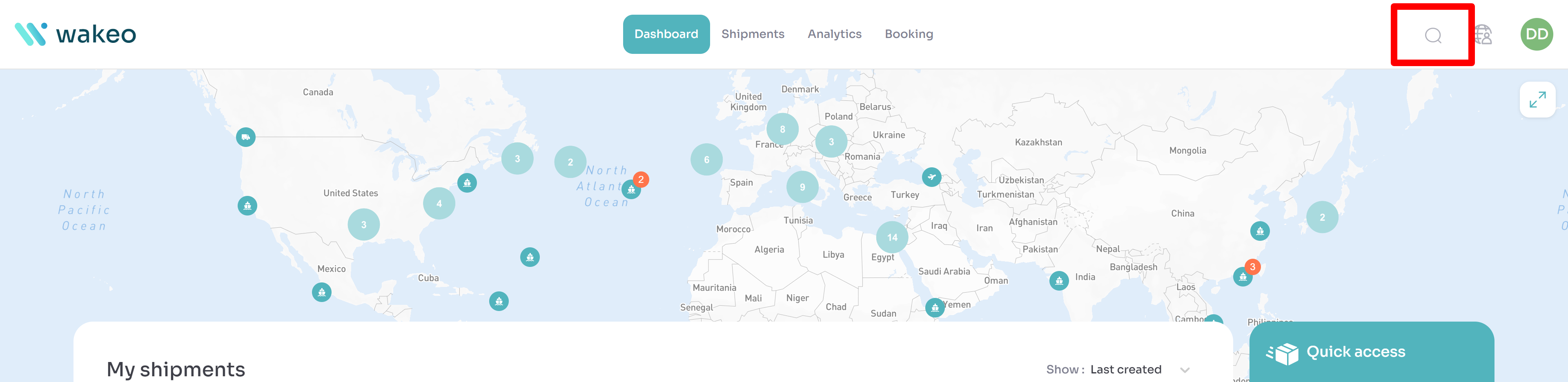The height and width of the screenshot is (382, 1568).
Task: Open the DD user avatar menu
Action: click(x=1536, y=35)
